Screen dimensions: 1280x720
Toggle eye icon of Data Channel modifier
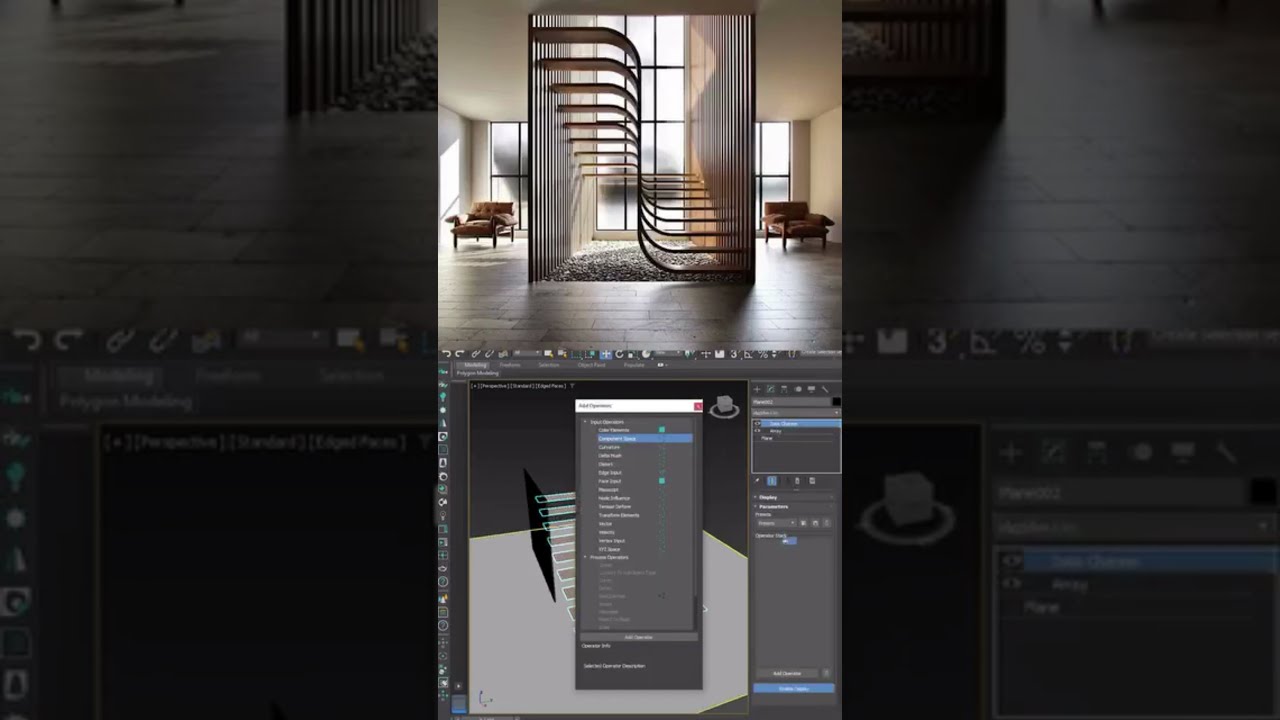point(757,423)
